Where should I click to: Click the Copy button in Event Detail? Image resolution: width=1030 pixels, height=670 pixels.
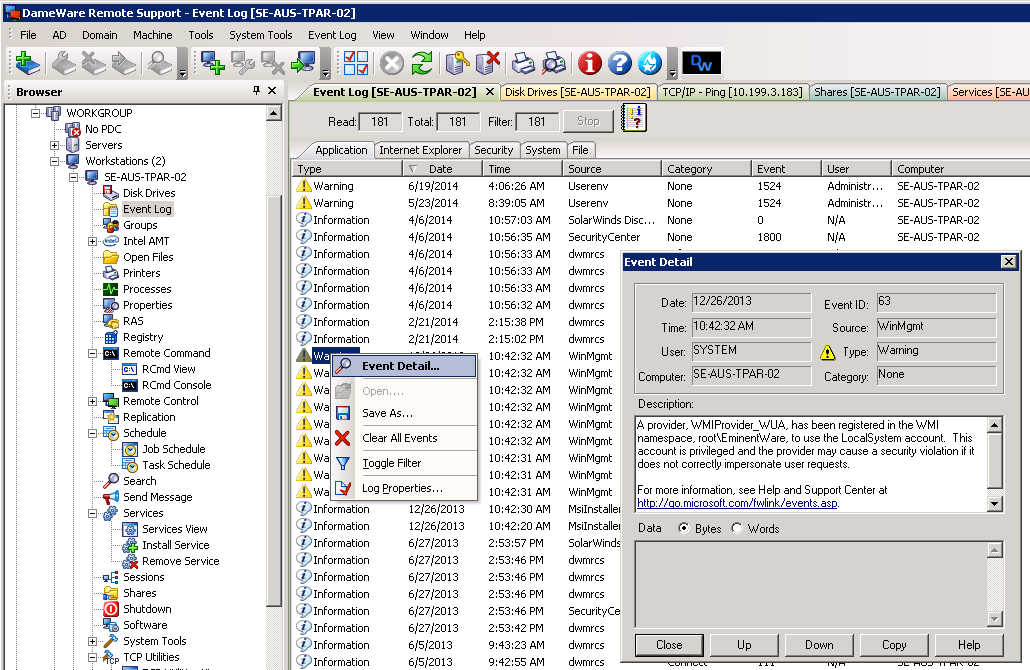point(894,645)
